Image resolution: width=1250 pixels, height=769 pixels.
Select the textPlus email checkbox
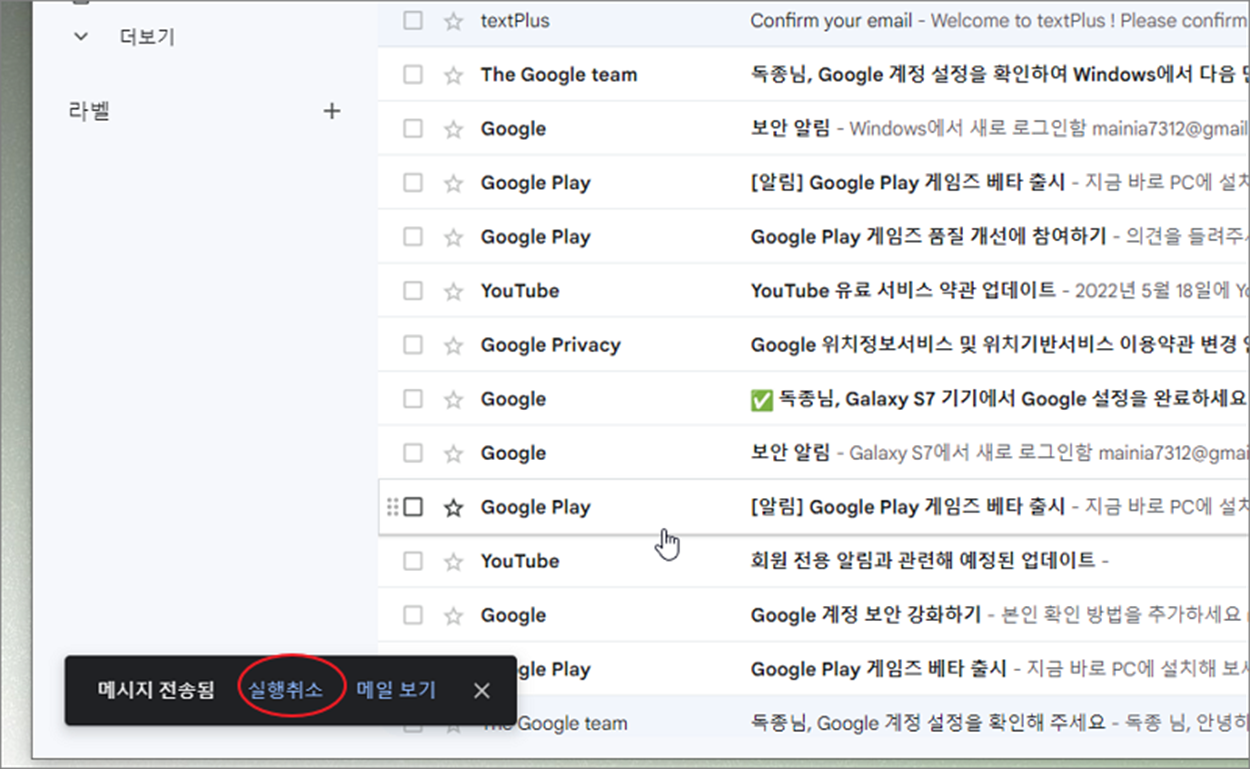coord(413,21)
